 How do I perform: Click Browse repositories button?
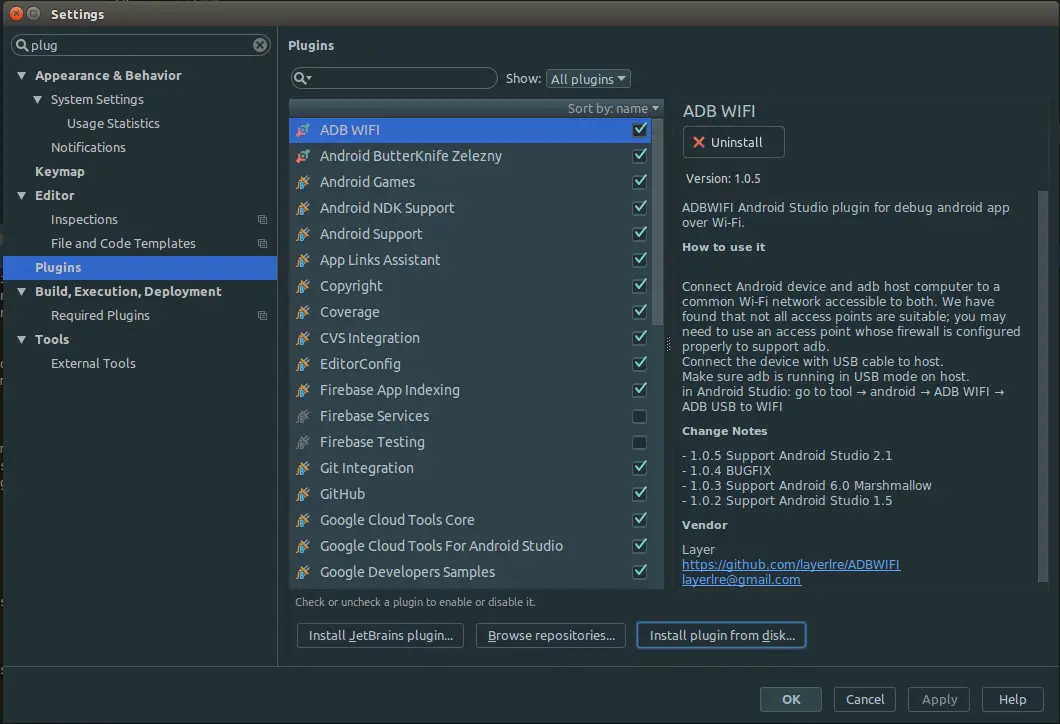click(551, 635)
